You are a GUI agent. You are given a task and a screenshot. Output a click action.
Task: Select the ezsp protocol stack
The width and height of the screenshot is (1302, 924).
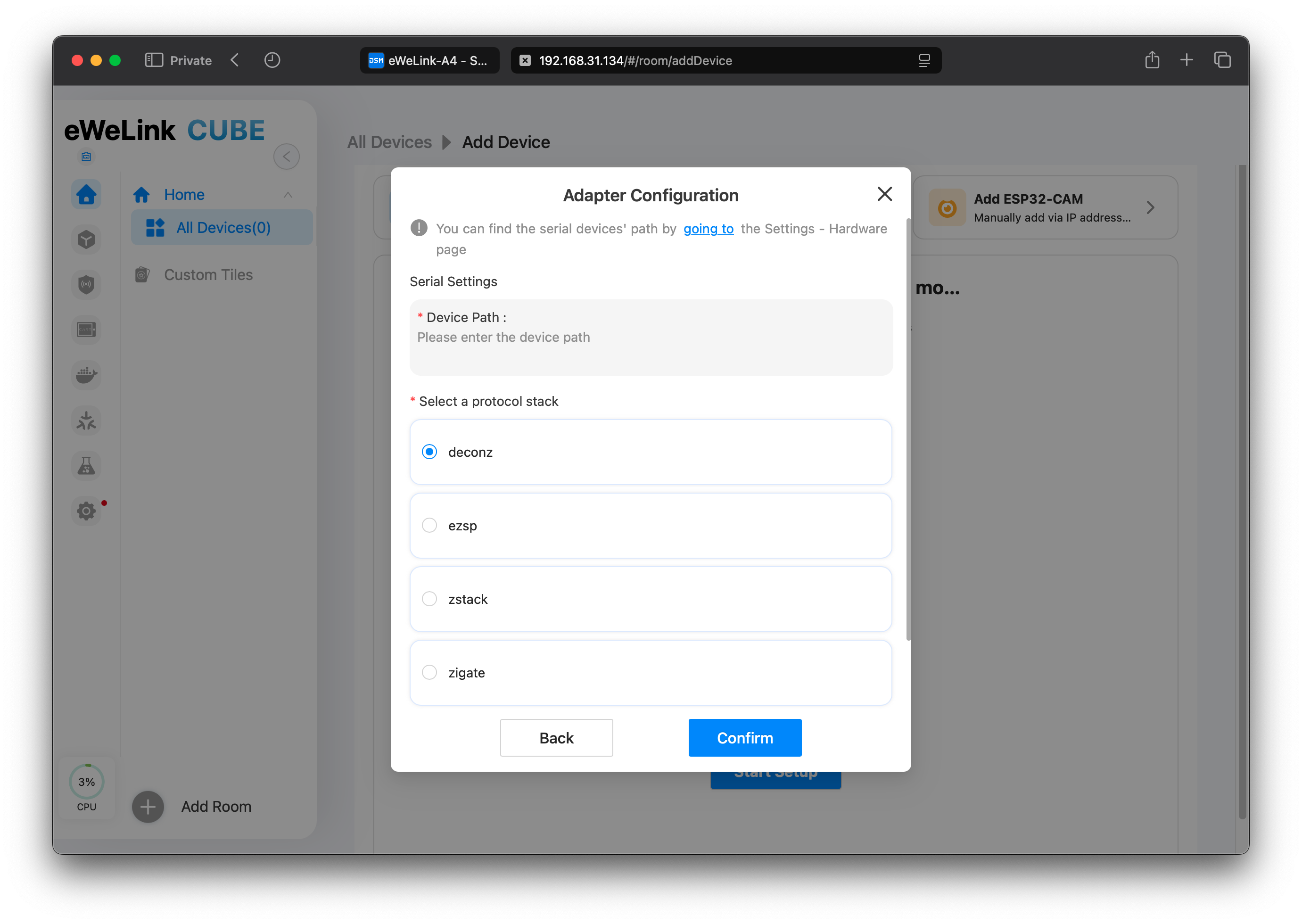pyautogui.click(x=429, y=525)
